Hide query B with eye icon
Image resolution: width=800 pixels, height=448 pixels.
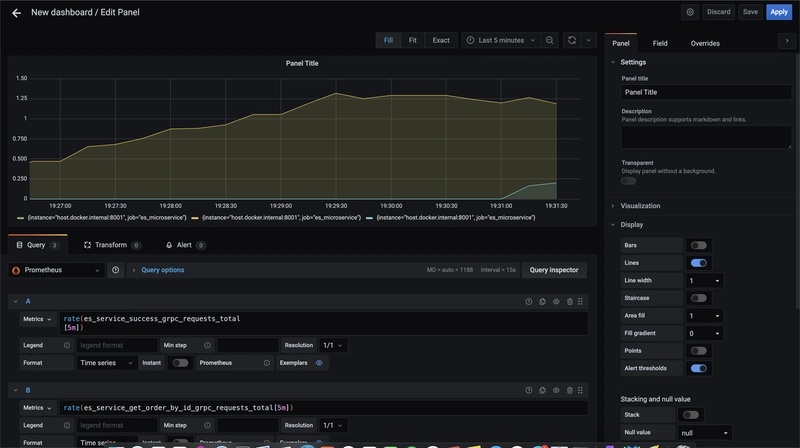(556, 390)
